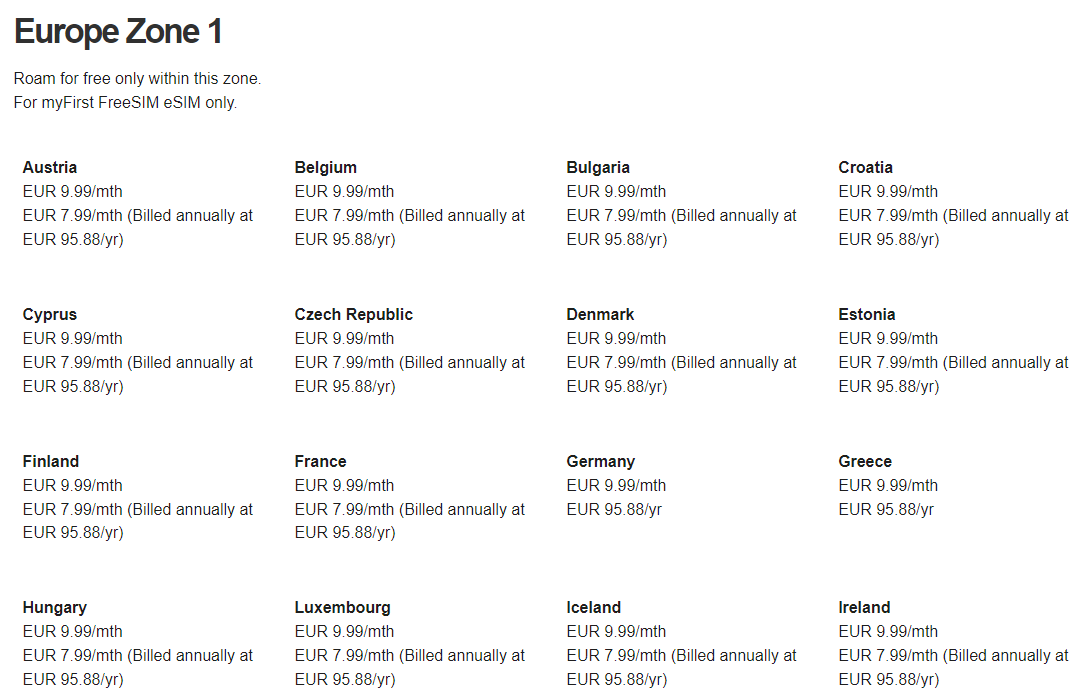The width and height of the screenshot is (1083, 698).
Task: Select the Greece country label
Action: pos(865,461)
